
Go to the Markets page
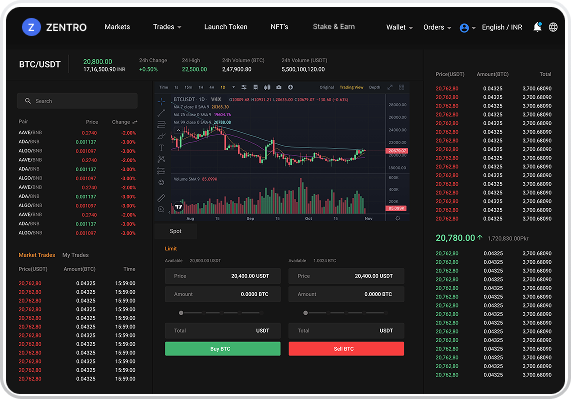point(117,27)
